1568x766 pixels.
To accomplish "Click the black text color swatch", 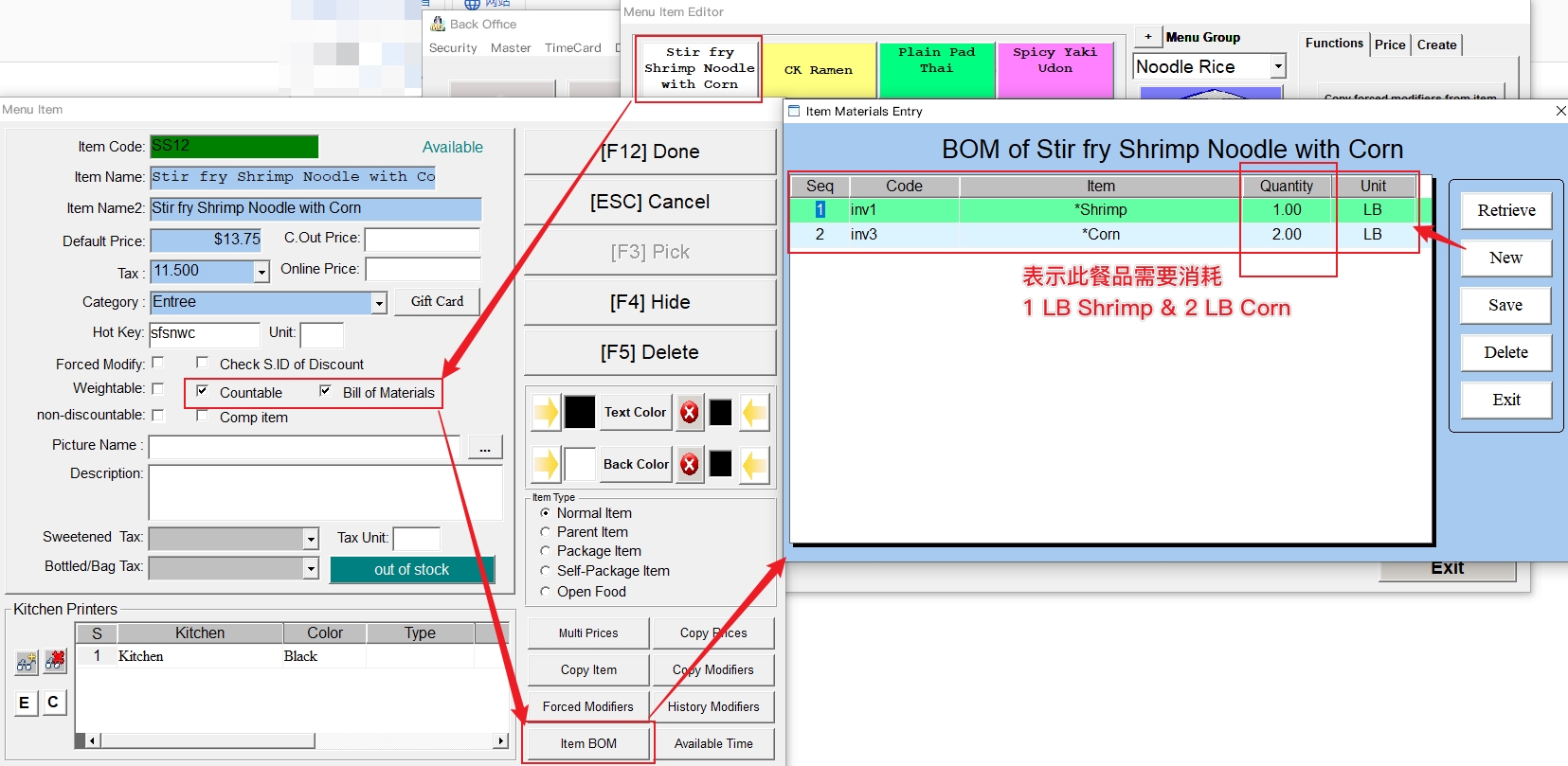I will [580, 412].
